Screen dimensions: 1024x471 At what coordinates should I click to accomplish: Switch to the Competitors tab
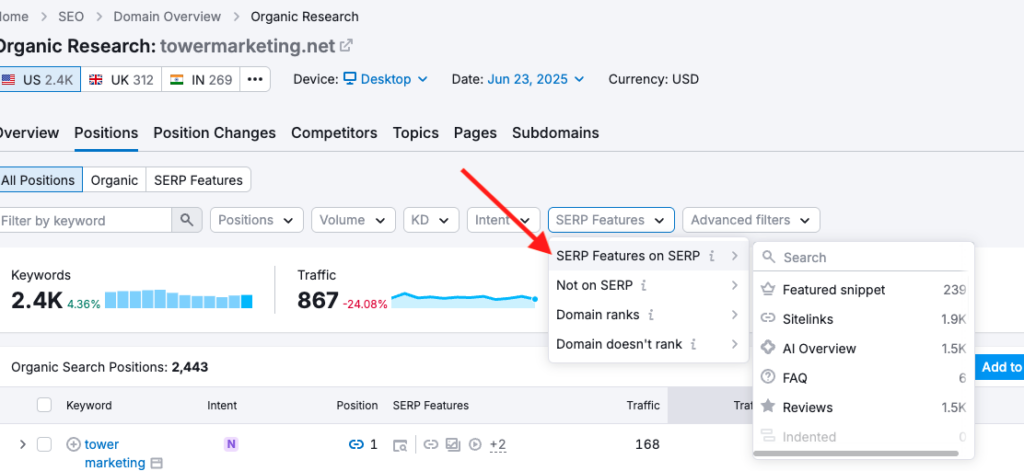(334, 133)
